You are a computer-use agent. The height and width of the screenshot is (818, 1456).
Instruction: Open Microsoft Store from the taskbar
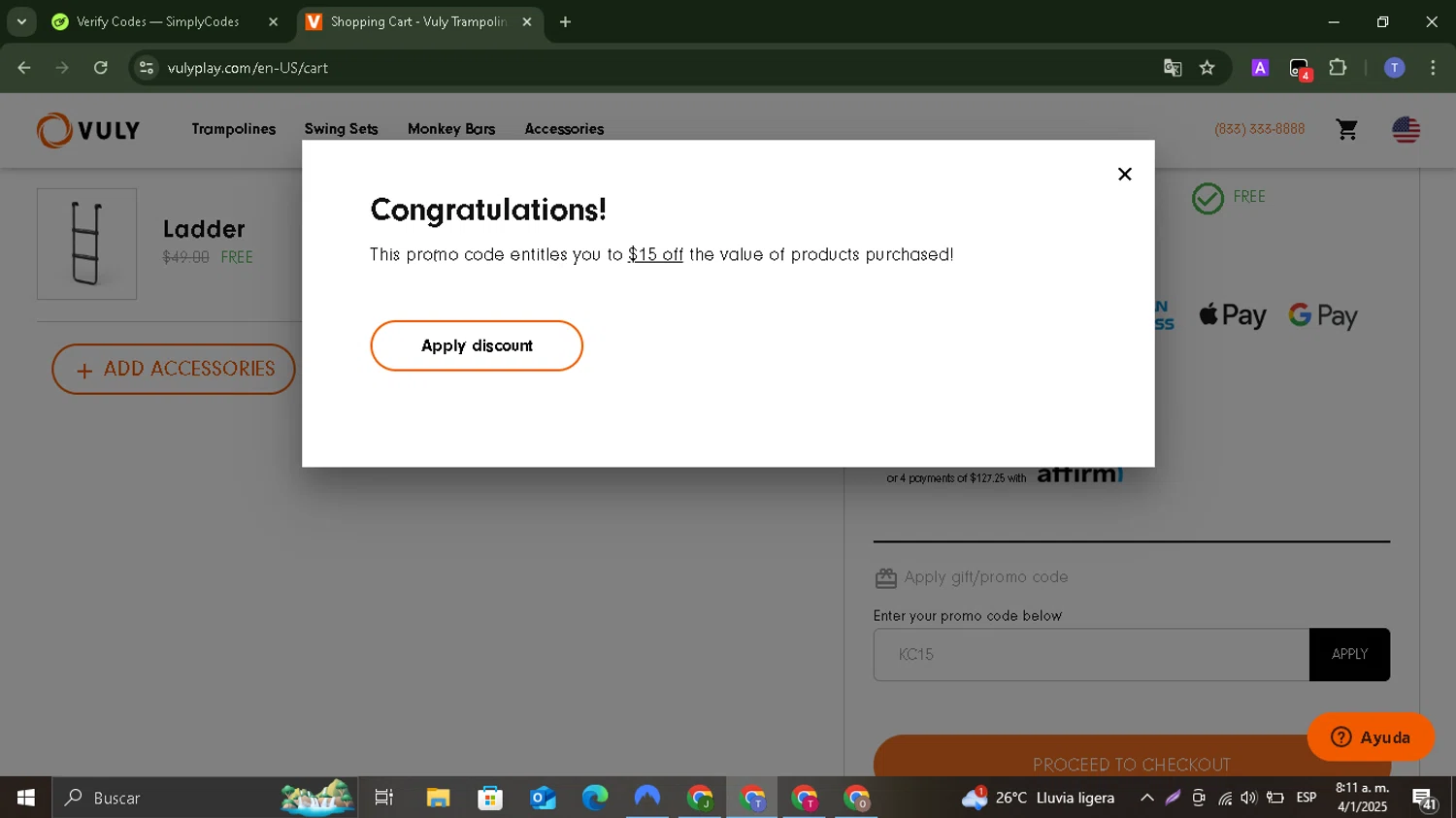490,798
